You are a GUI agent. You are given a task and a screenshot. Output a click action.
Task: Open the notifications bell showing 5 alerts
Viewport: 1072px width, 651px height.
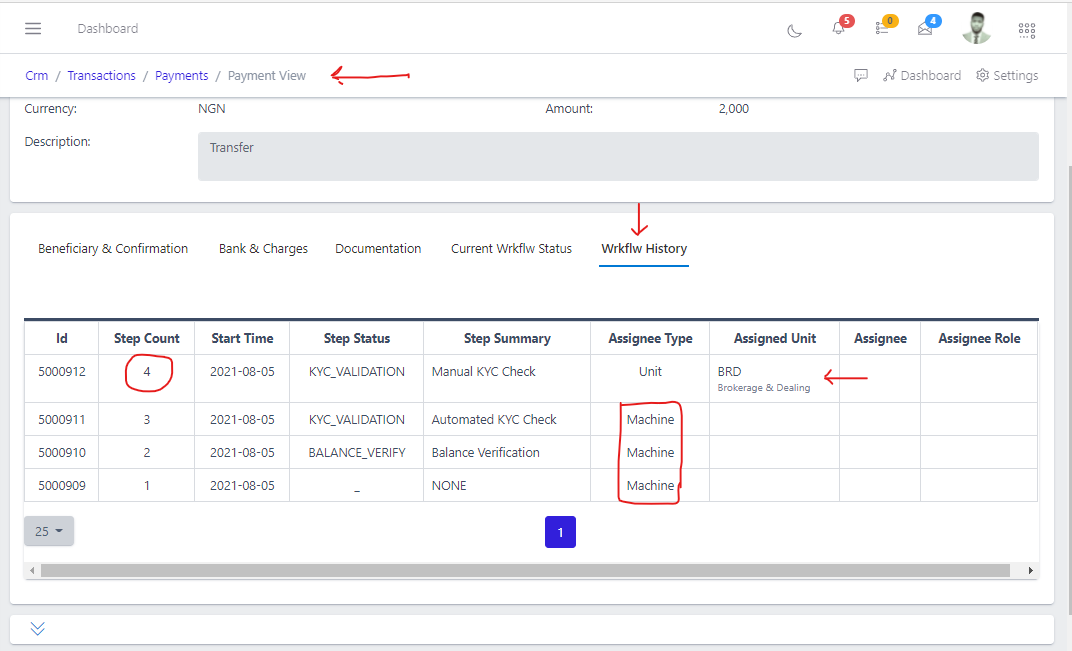tap(838, 29)
